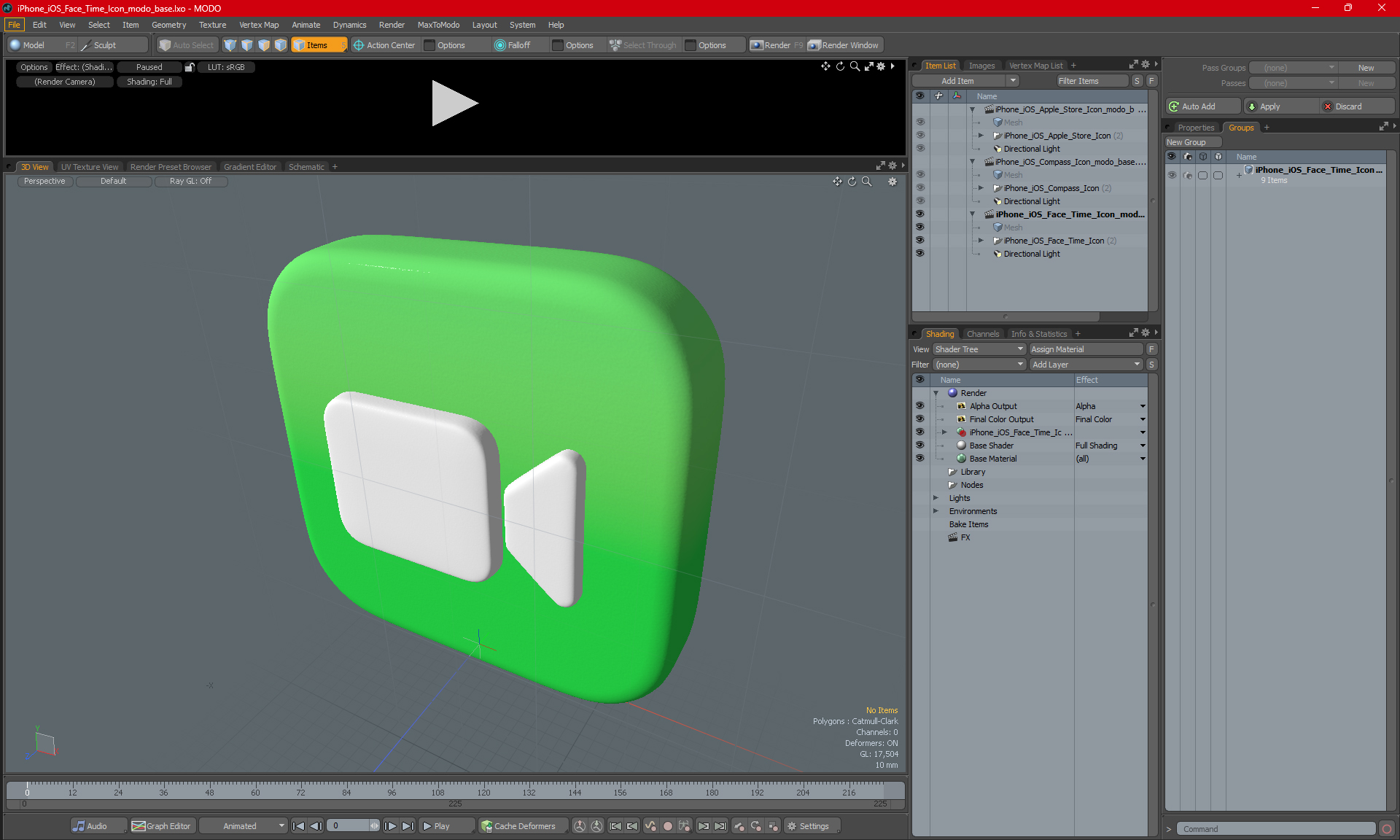The image size is (1400, 840).
Task: Switch to Model mode button
Action: tap(42, 45)
